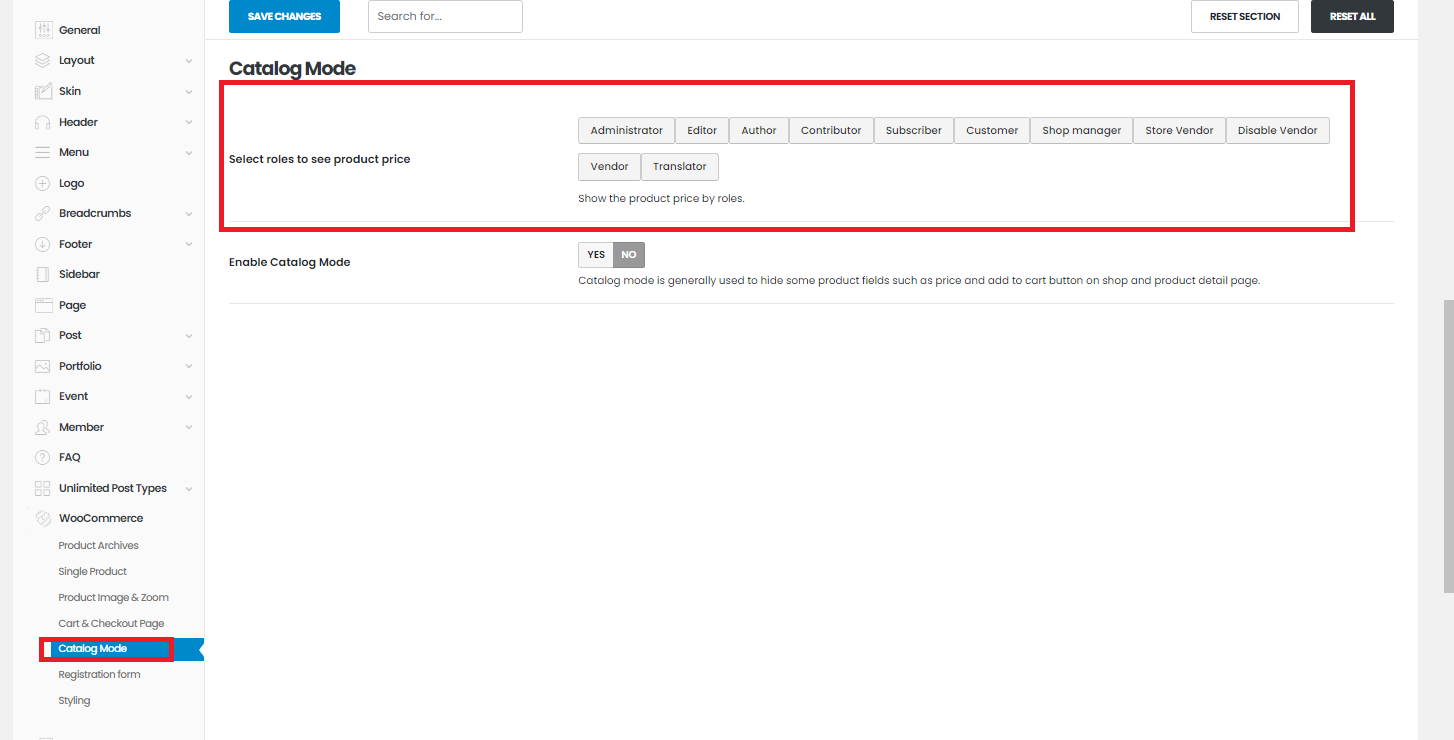Toggle the Disable Vendor role button

[1278, 131]
